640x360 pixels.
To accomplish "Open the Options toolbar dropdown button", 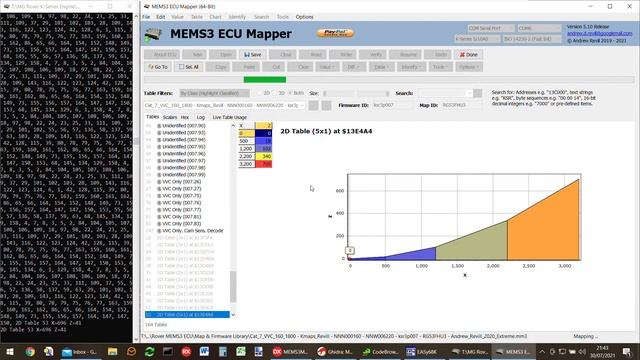I will coord(469,67).
